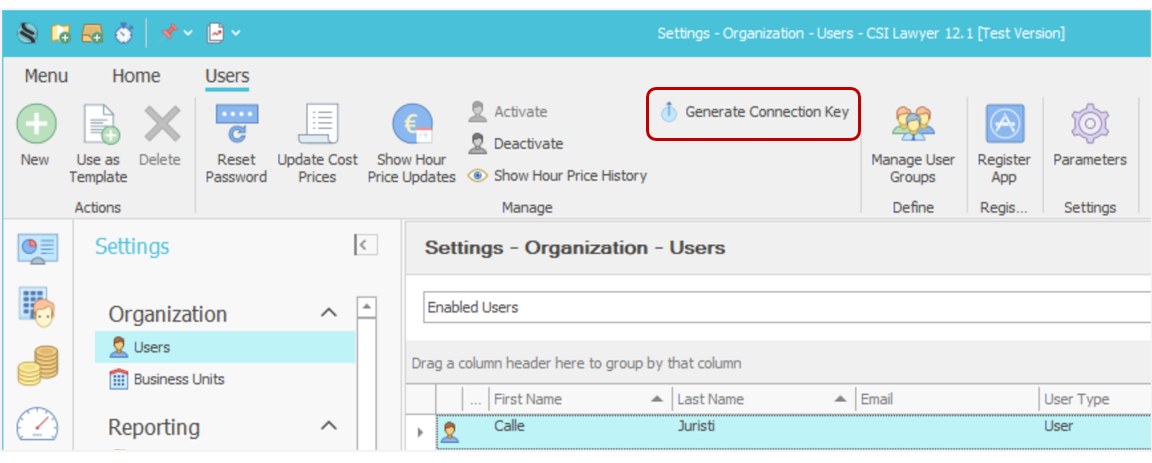Viewport: 1152px width, 463px height.
Task: Switch to the Home ribbon tab
Action: (x=136, y=76)
